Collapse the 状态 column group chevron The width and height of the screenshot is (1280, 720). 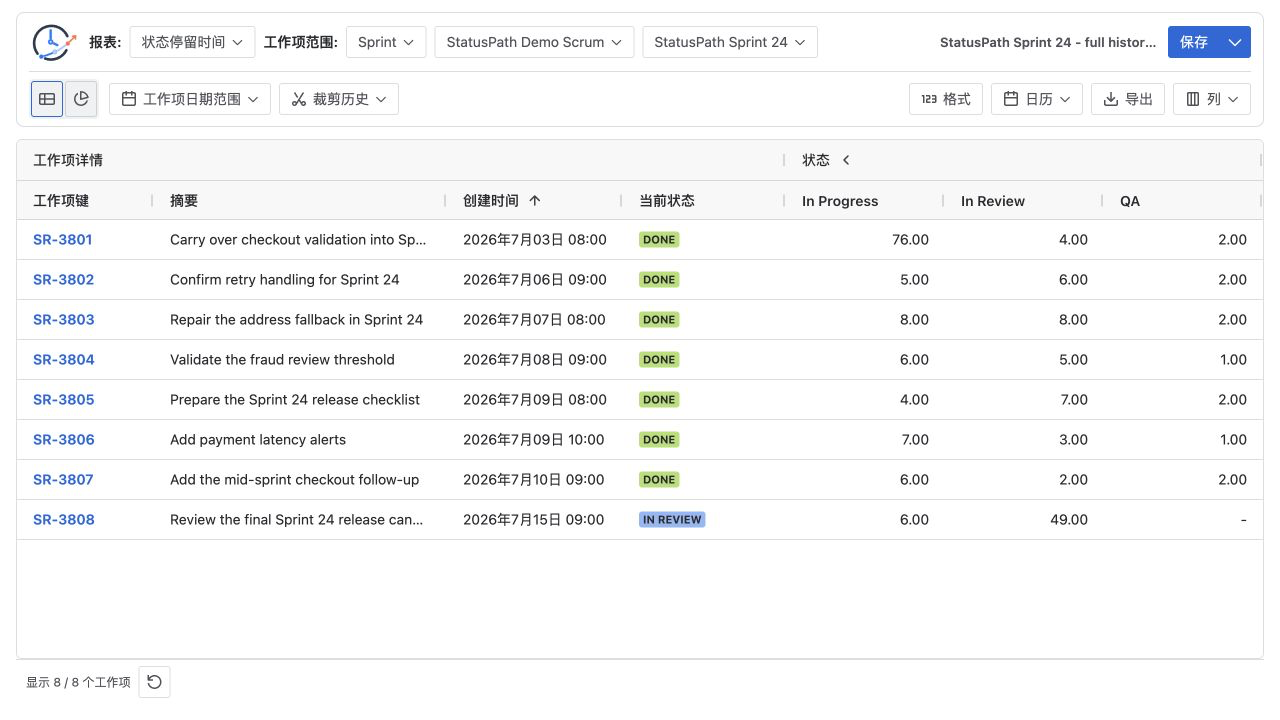846,160
